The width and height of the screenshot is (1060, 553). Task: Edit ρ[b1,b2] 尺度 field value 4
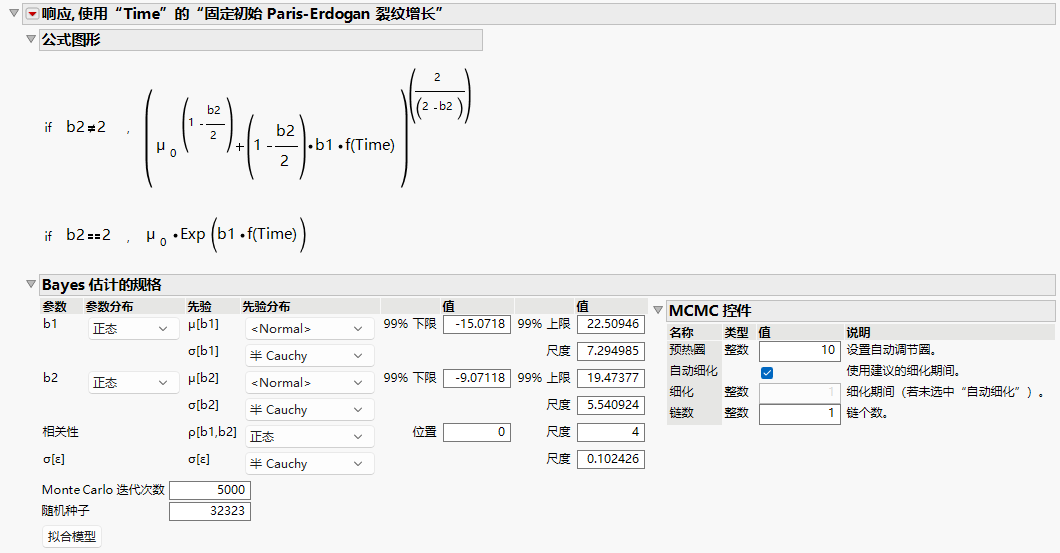(610, 432)
